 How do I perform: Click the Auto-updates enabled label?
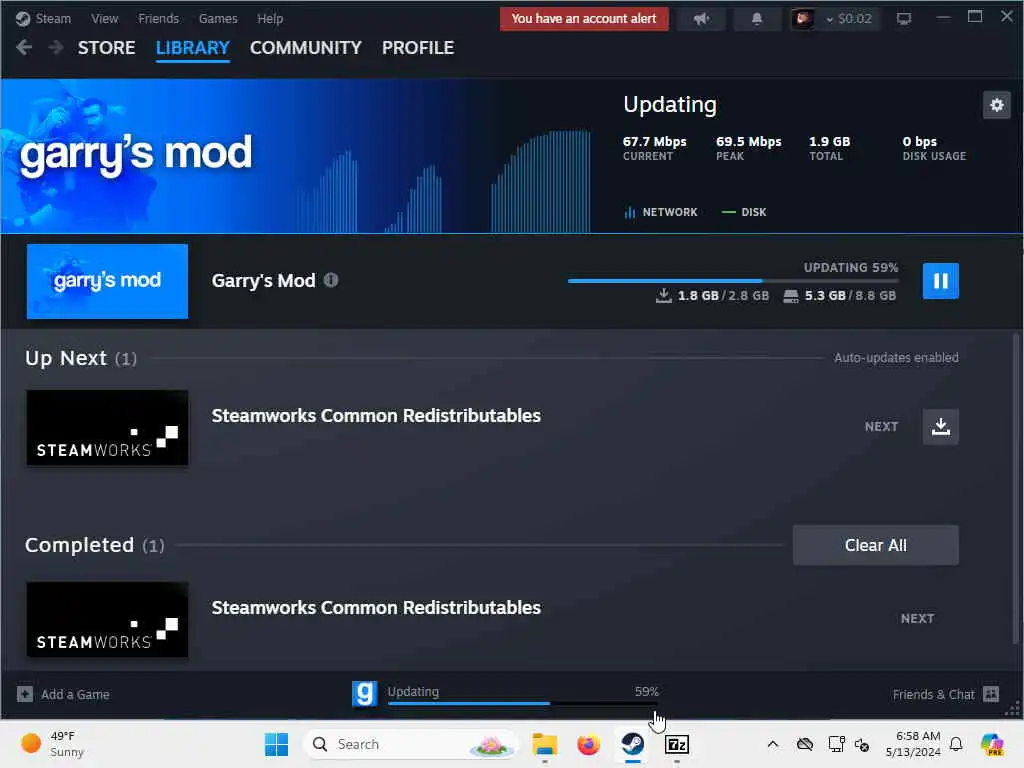pos(896,357)
